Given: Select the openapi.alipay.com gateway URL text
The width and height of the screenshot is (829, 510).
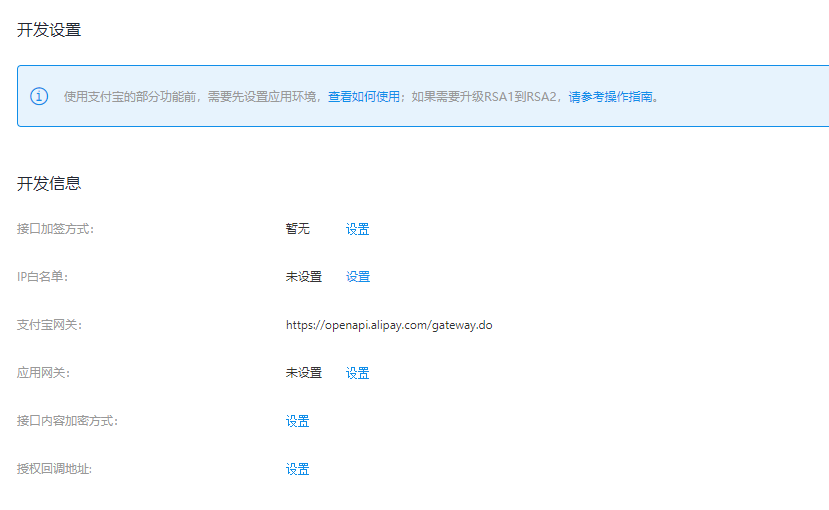Looking at the screenshot, I should pos(389,325).
